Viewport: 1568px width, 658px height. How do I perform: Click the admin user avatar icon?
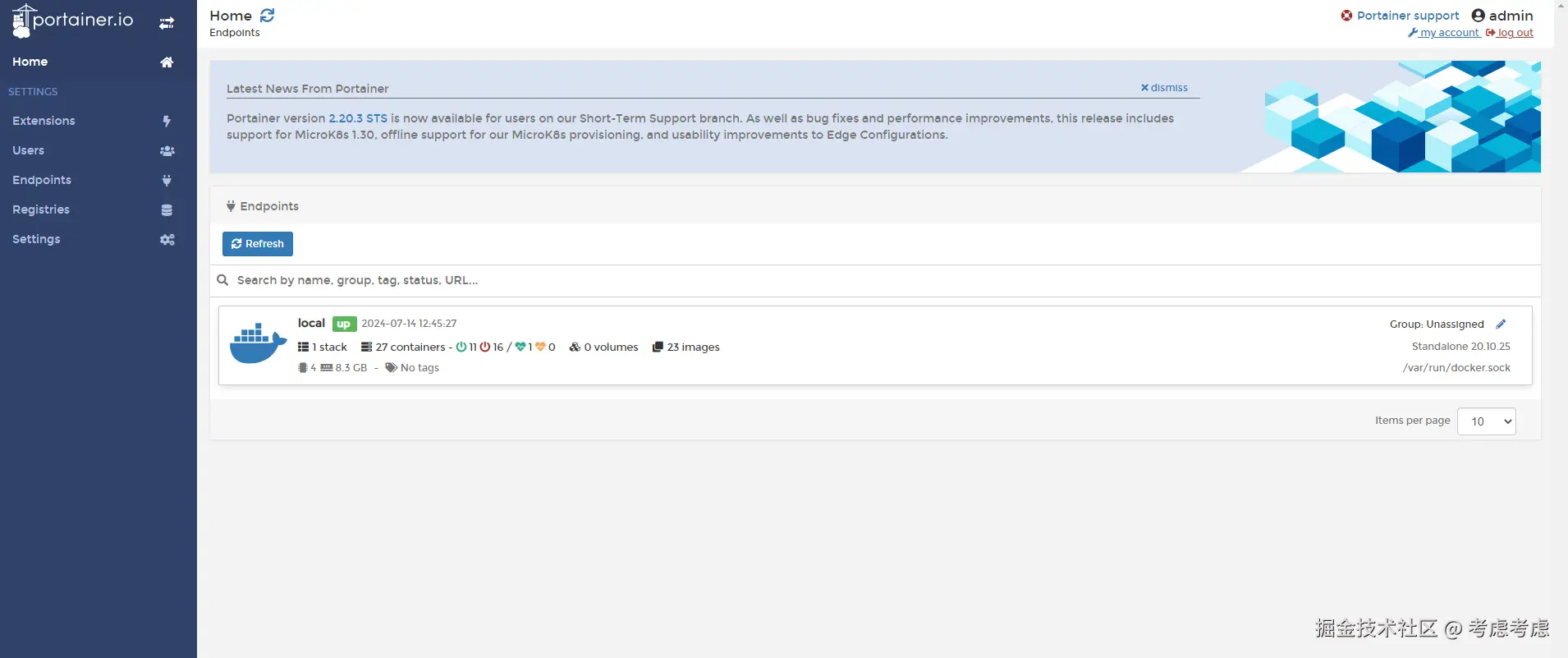click(x=1478, y=16)
